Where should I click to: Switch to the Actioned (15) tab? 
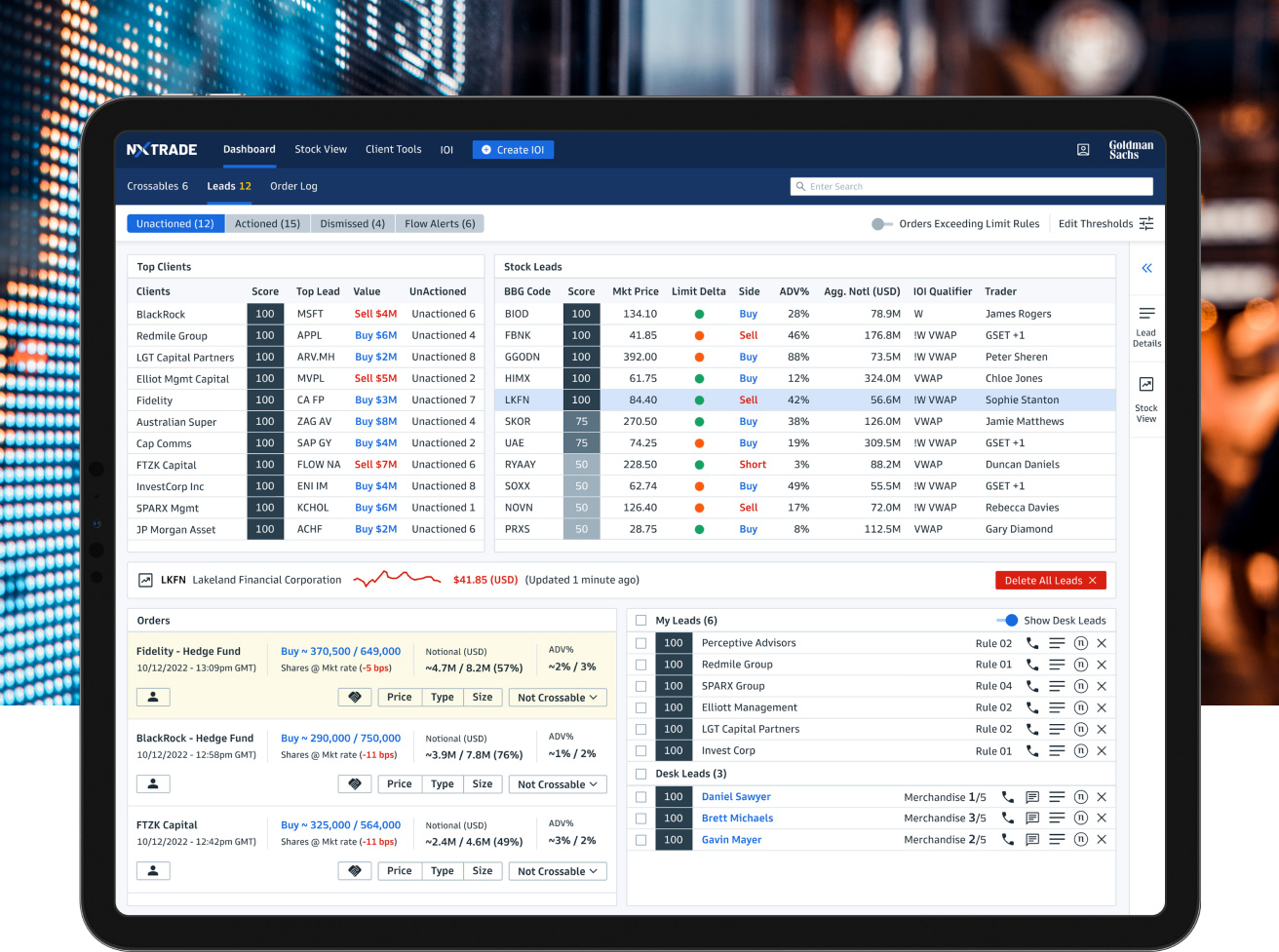click(267, 224)
